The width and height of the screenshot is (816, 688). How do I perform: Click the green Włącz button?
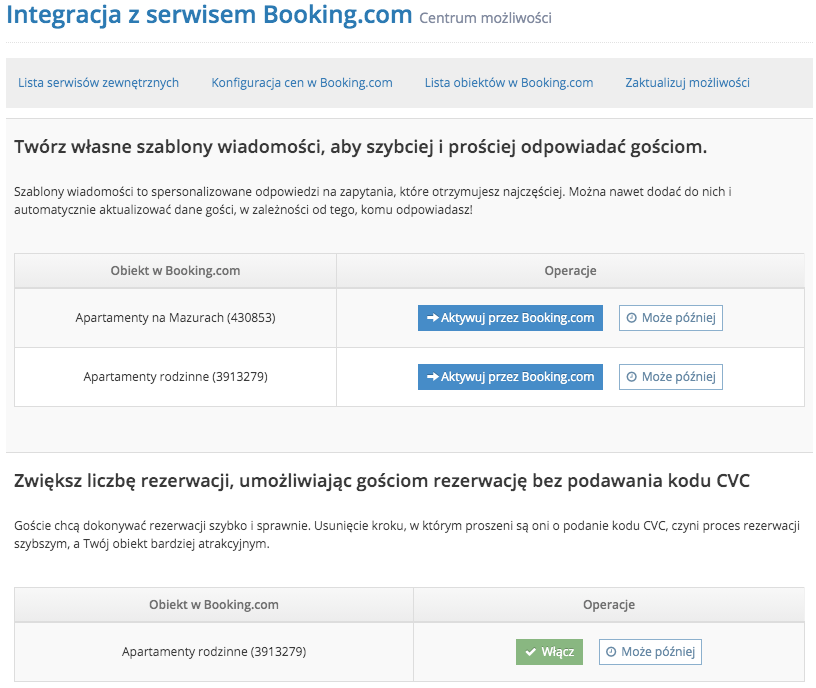pos(550,652)
